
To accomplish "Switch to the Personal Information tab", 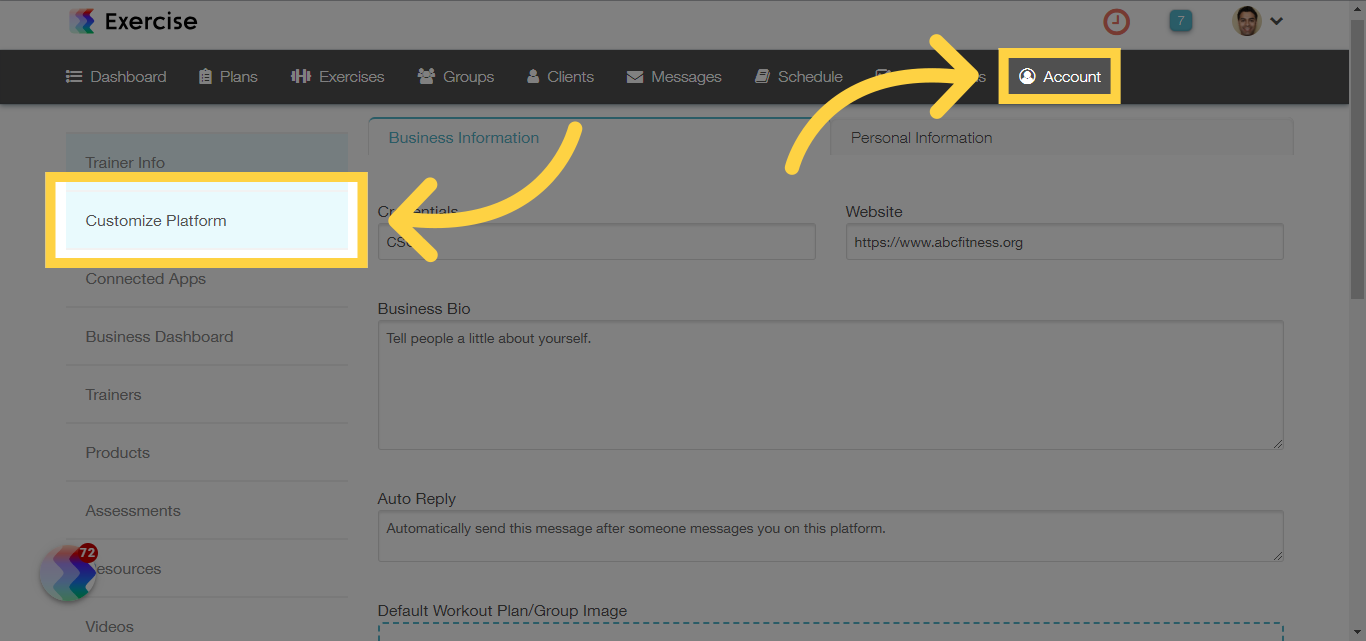I will pos(920,137).
